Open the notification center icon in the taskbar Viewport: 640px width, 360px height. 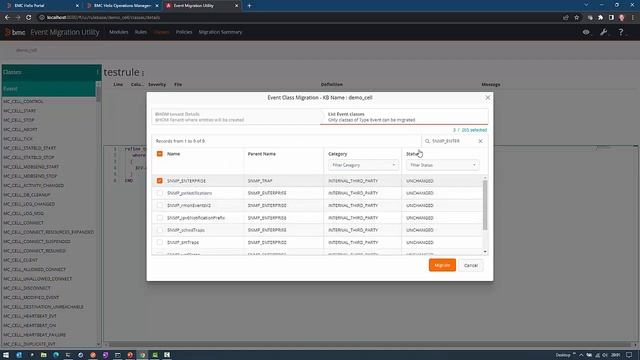coord(629,355)
